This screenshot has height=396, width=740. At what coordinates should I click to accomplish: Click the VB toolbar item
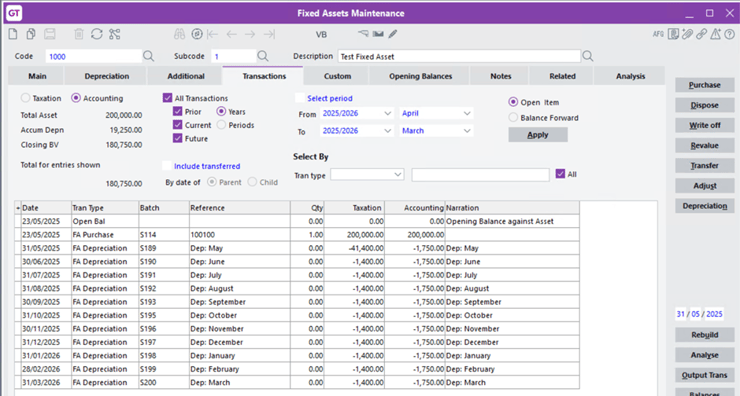[321, 34]
